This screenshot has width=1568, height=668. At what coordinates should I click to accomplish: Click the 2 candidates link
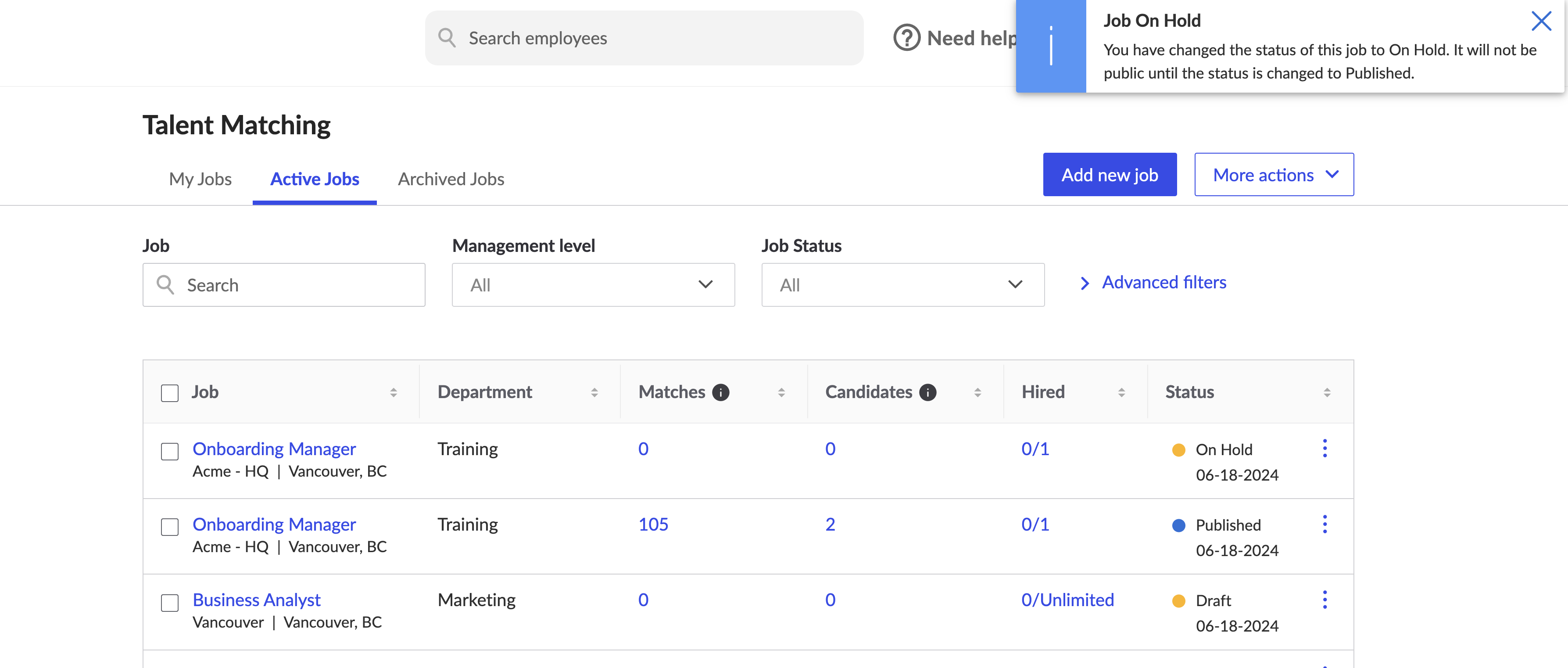[830, 524]
